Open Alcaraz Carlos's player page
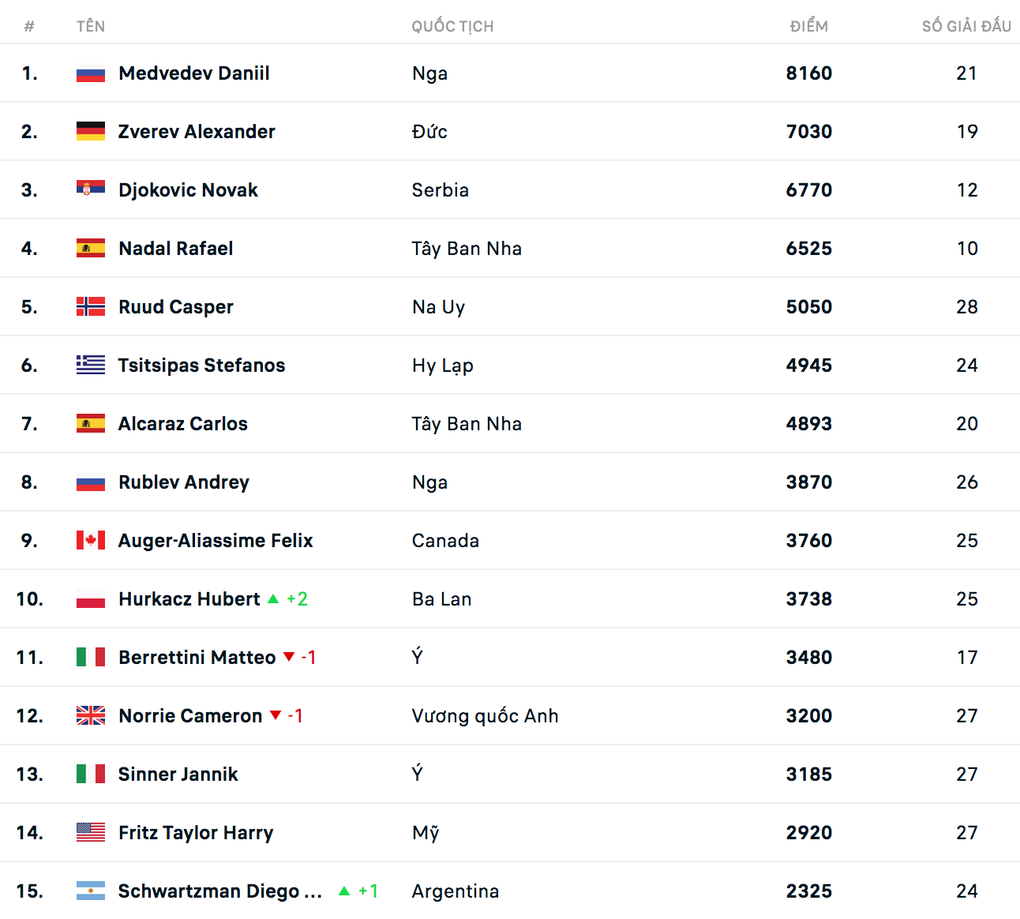 click(x=183, y=424)
